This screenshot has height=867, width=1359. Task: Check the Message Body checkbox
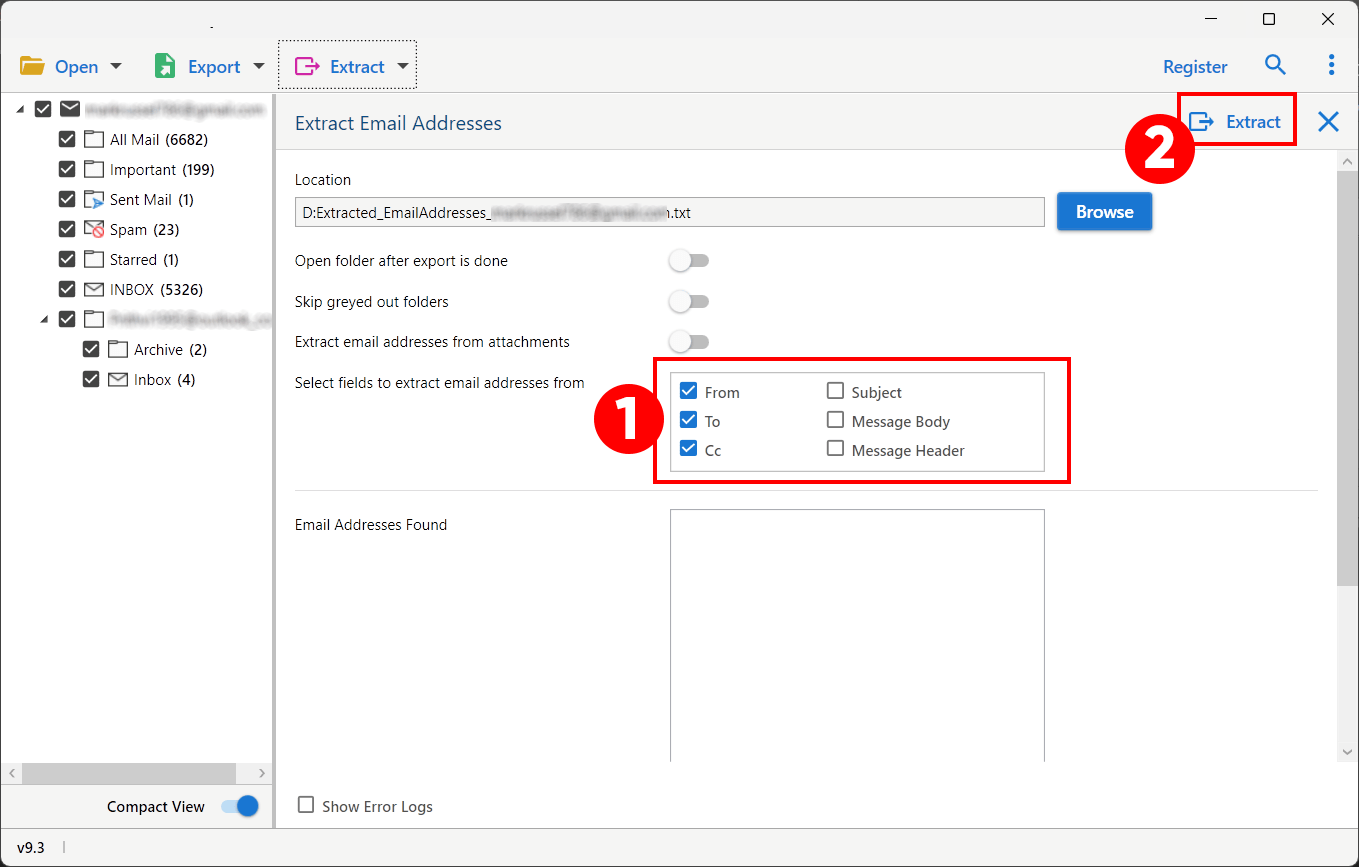pos(835,420)
